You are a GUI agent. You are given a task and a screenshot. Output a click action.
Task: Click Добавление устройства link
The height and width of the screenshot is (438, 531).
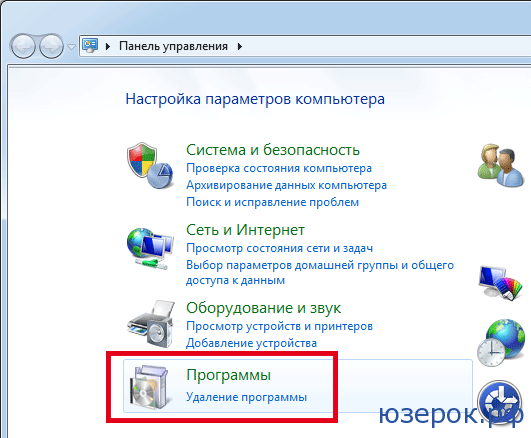(252, 343)
